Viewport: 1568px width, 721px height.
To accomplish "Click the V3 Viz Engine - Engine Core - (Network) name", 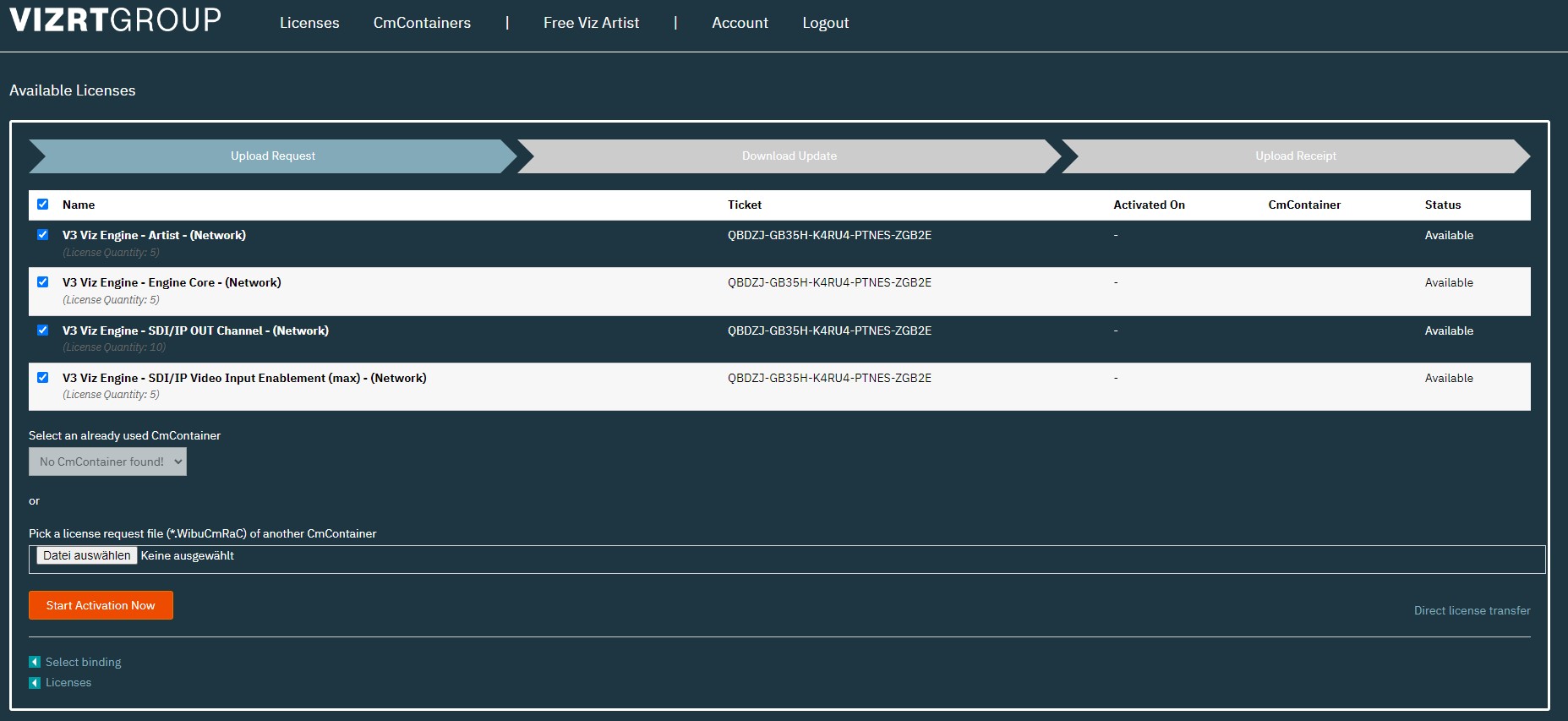I will pyautogui.click(x=172, y=282).
